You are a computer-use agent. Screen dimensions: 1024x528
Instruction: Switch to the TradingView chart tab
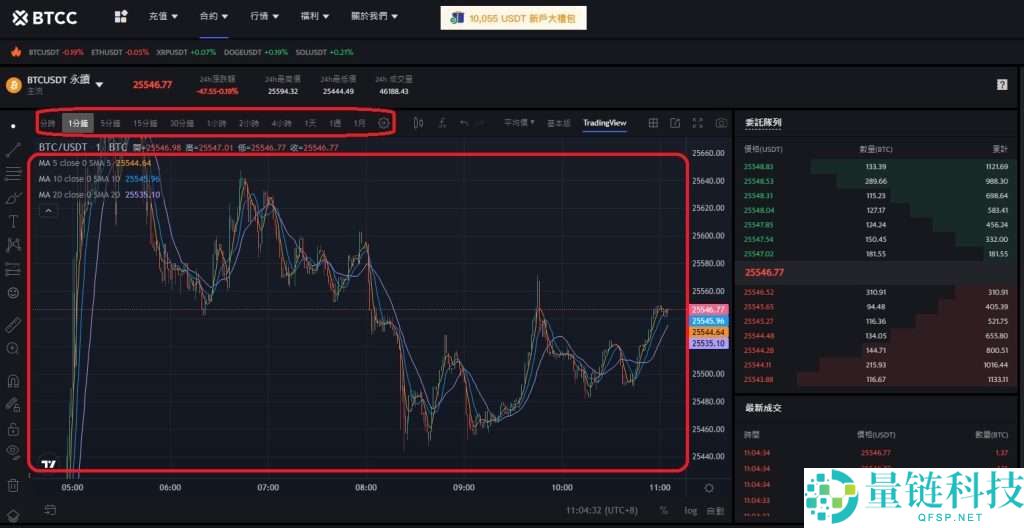[605, 123]
